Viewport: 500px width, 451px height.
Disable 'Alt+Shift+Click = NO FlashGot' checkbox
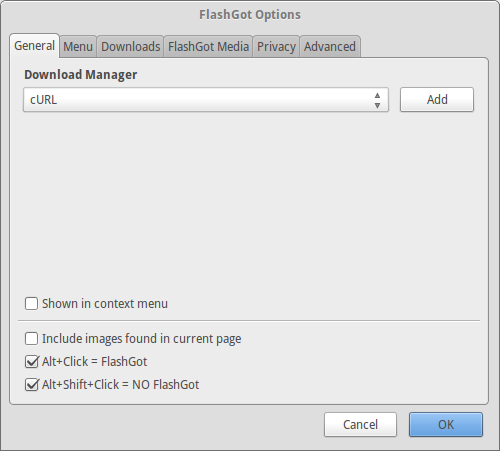pos(31,385)
